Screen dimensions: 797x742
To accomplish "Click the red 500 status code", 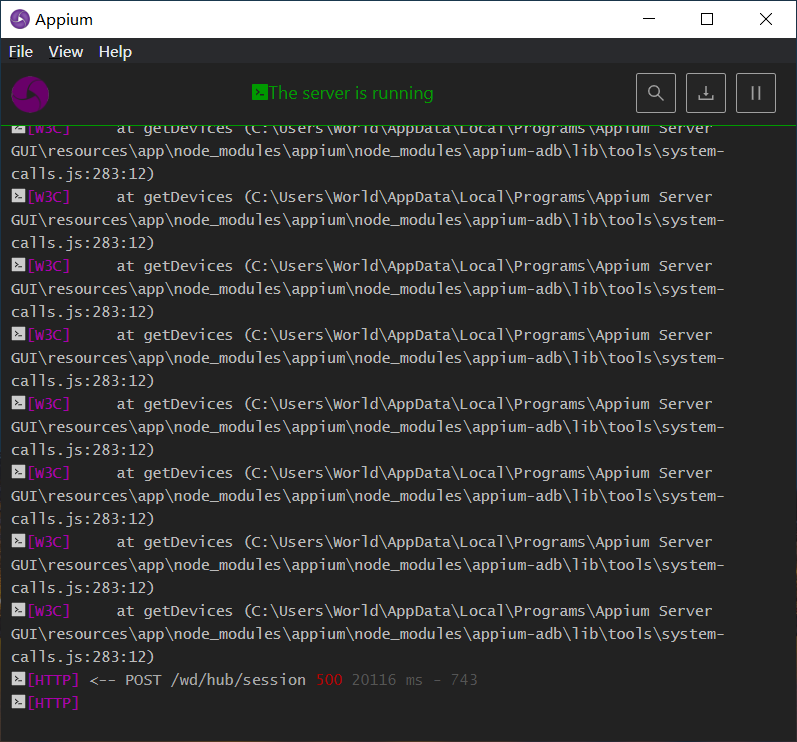I will 329,680.
